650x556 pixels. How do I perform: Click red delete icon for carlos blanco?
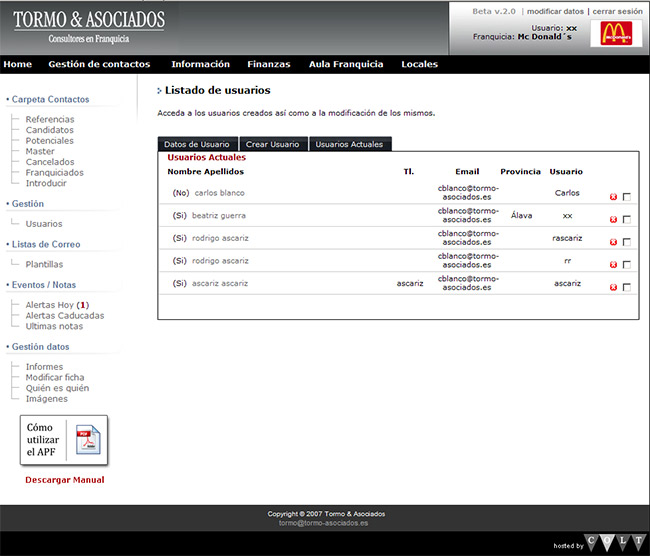point(613,197)
